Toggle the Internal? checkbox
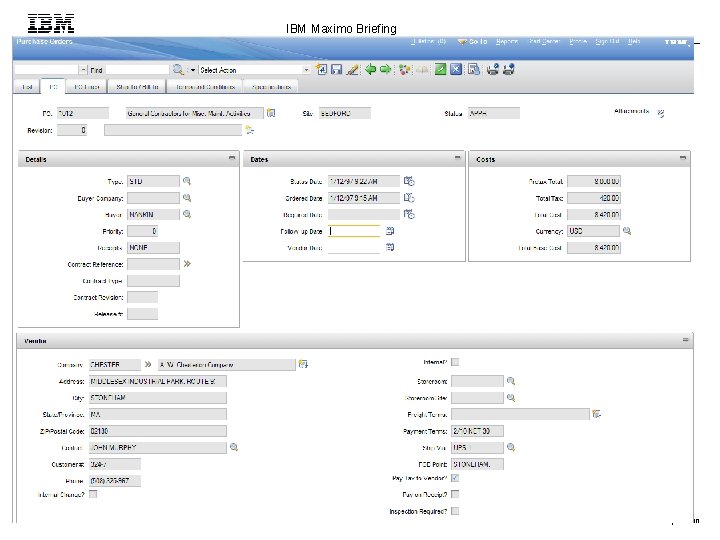Screen dimensions: 720x540 pos(455,362)
